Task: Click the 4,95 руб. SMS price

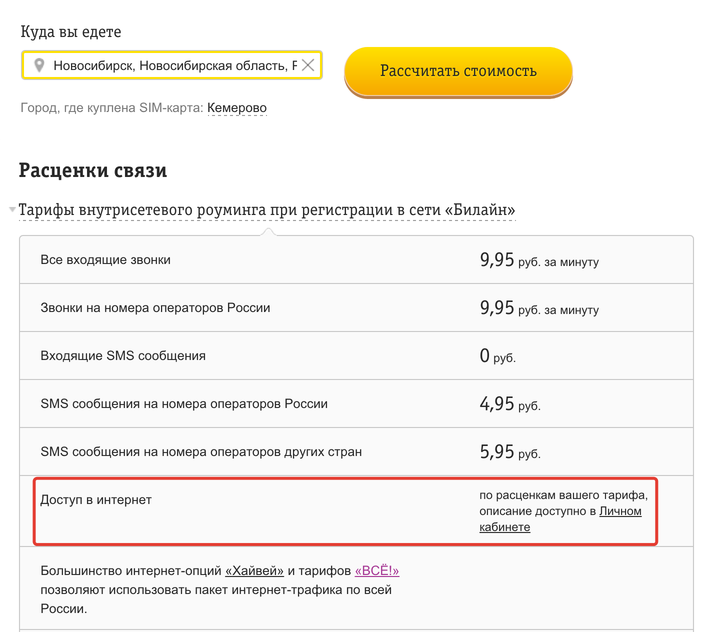Action: click(x=510, y=404)
